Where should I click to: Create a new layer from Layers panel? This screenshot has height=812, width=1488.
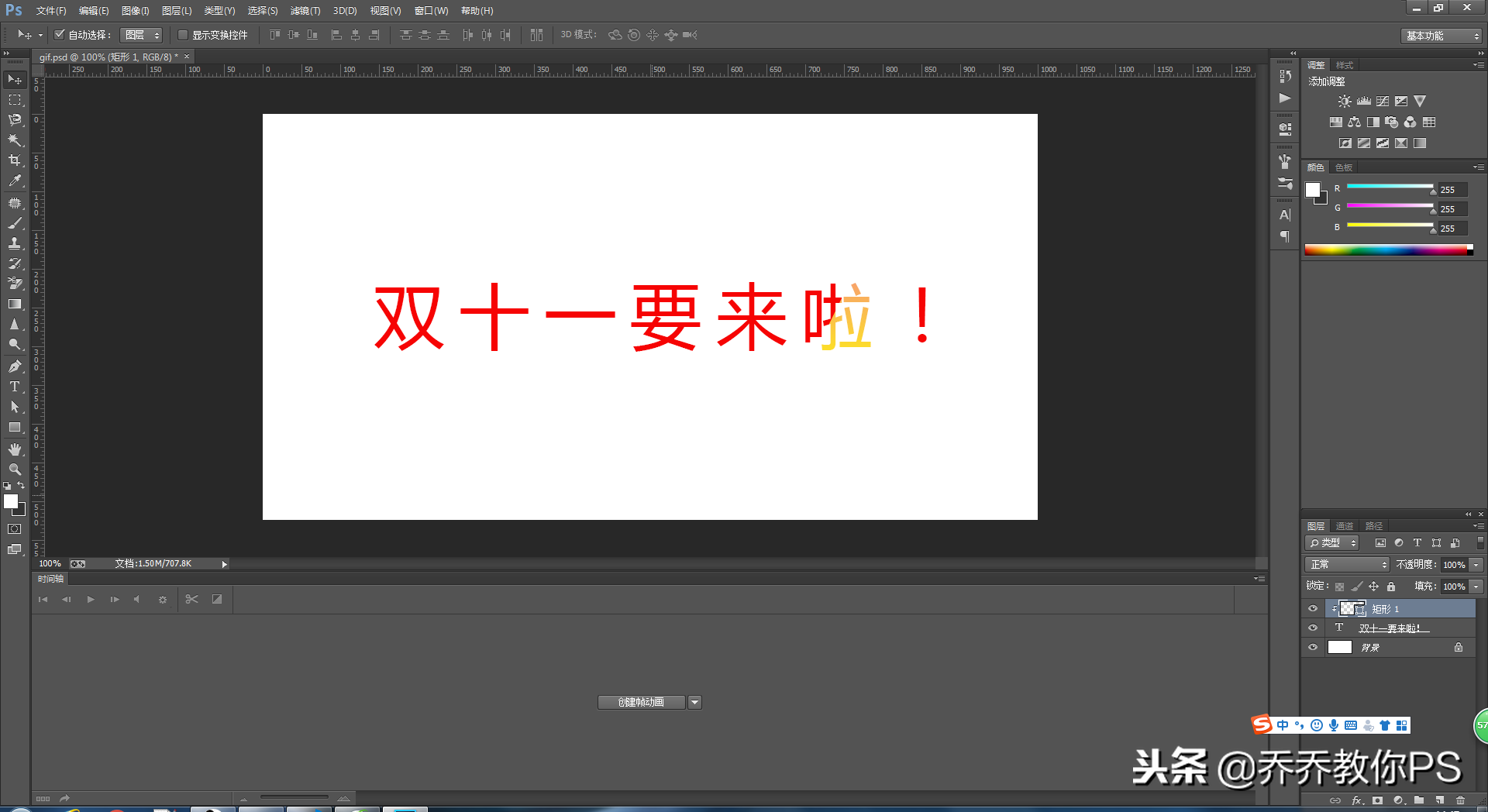click(1440, 800)
